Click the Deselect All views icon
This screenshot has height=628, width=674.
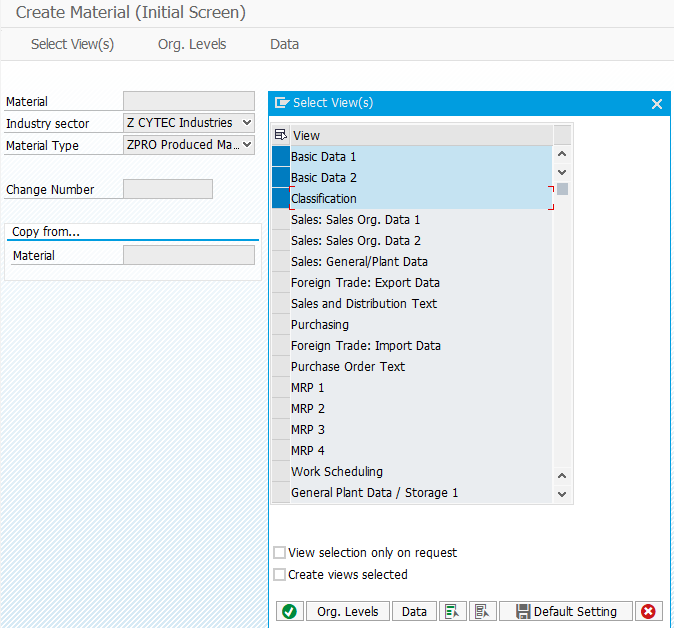click(482, 611)
